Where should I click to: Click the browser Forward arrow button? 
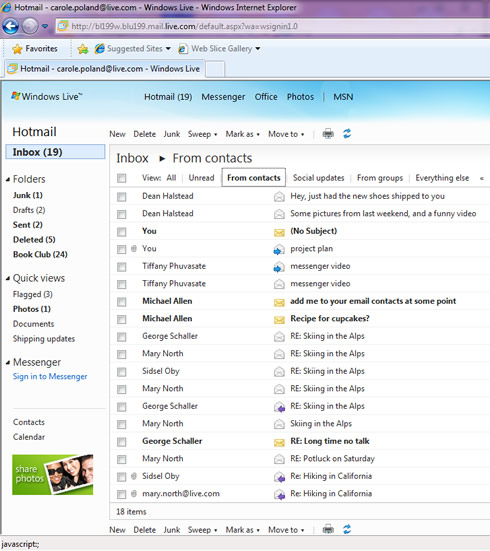point(30,26)
